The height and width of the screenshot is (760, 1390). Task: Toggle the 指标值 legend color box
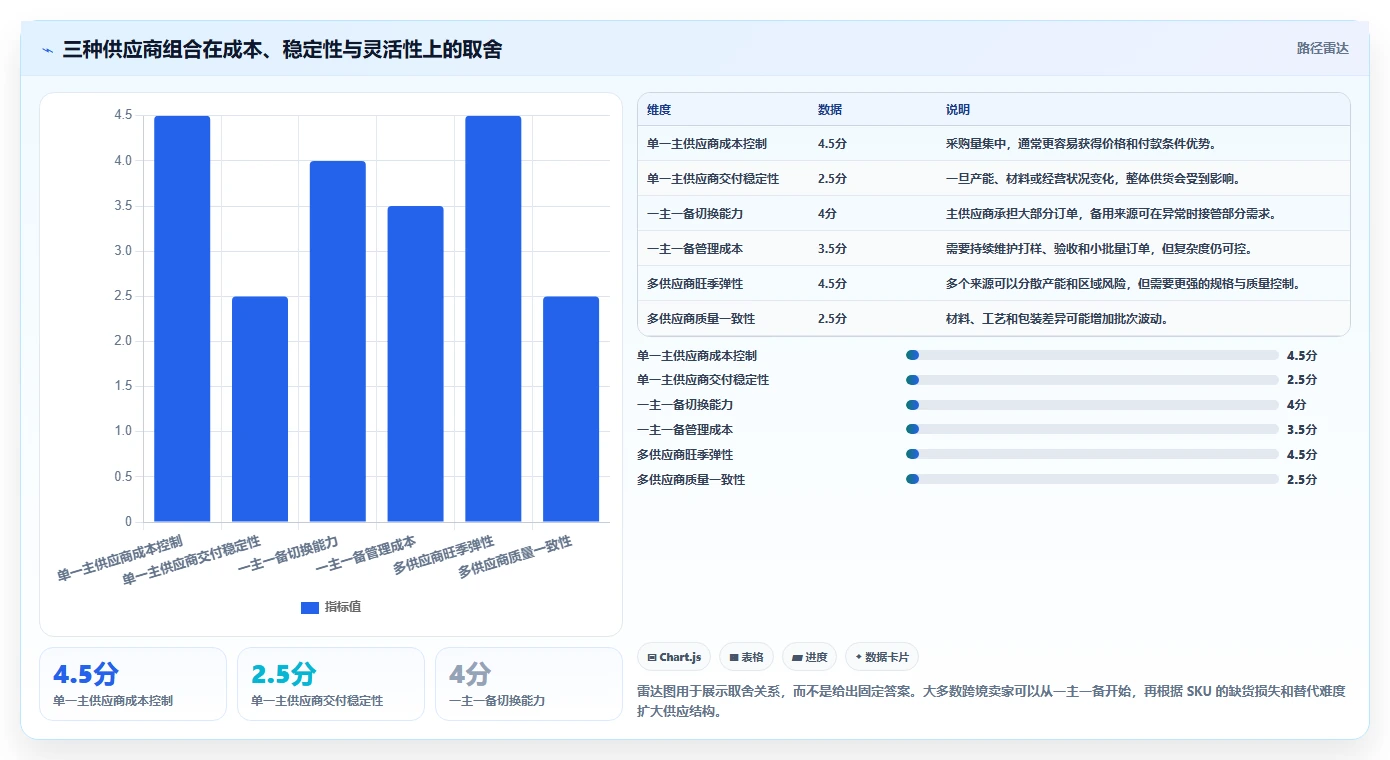click(310, 607)
